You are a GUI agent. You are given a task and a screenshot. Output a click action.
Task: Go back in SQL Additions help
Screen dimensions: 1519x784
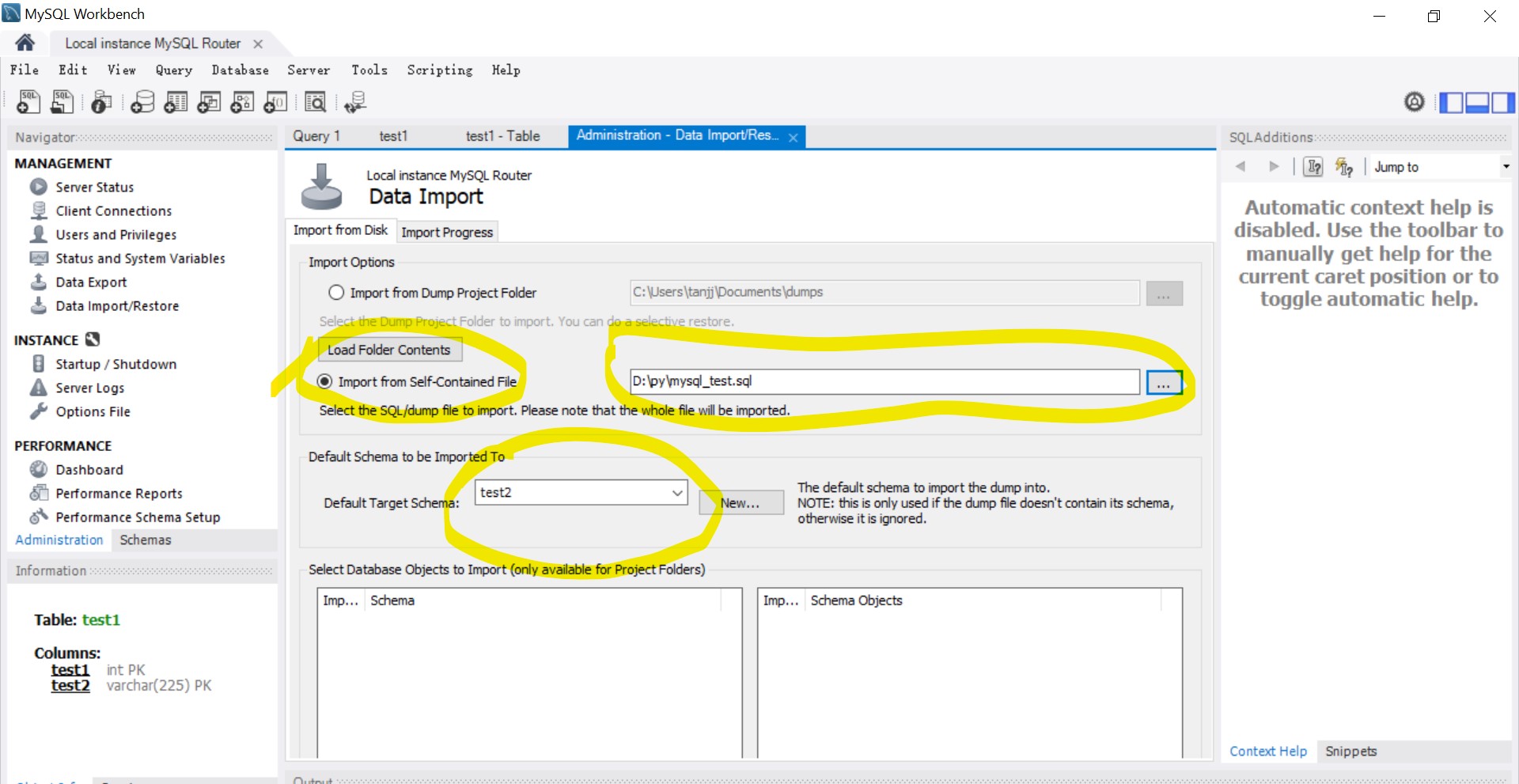click(1241, 166)
